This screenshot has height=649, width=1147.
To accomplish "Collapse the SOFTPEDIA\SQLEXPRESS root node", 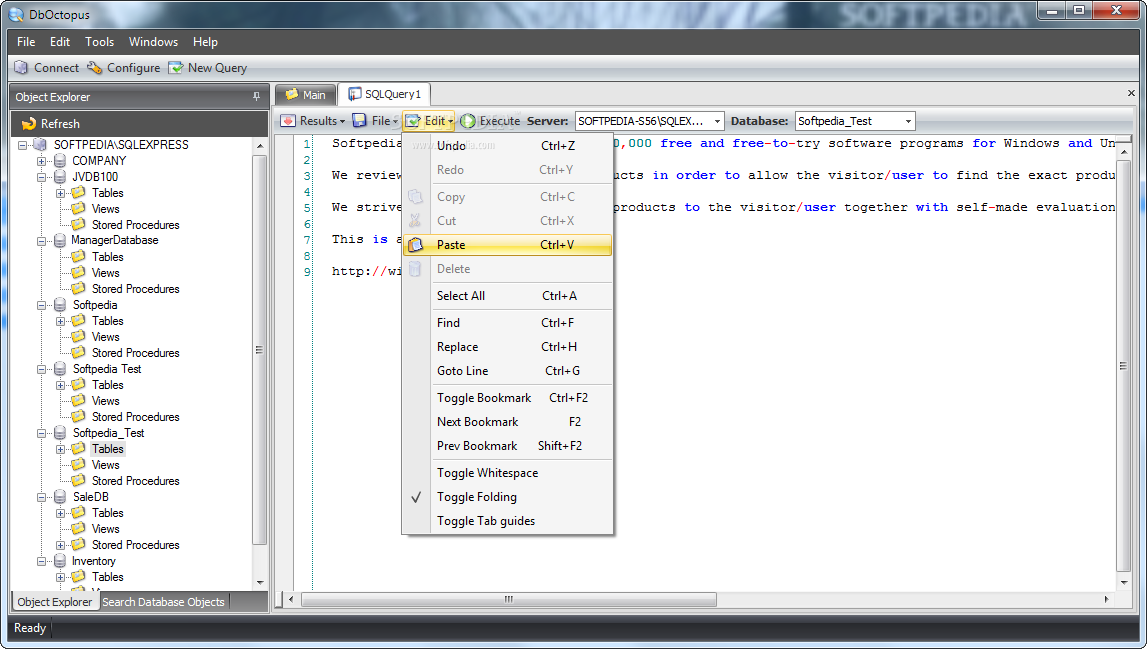I will [23, 145].
